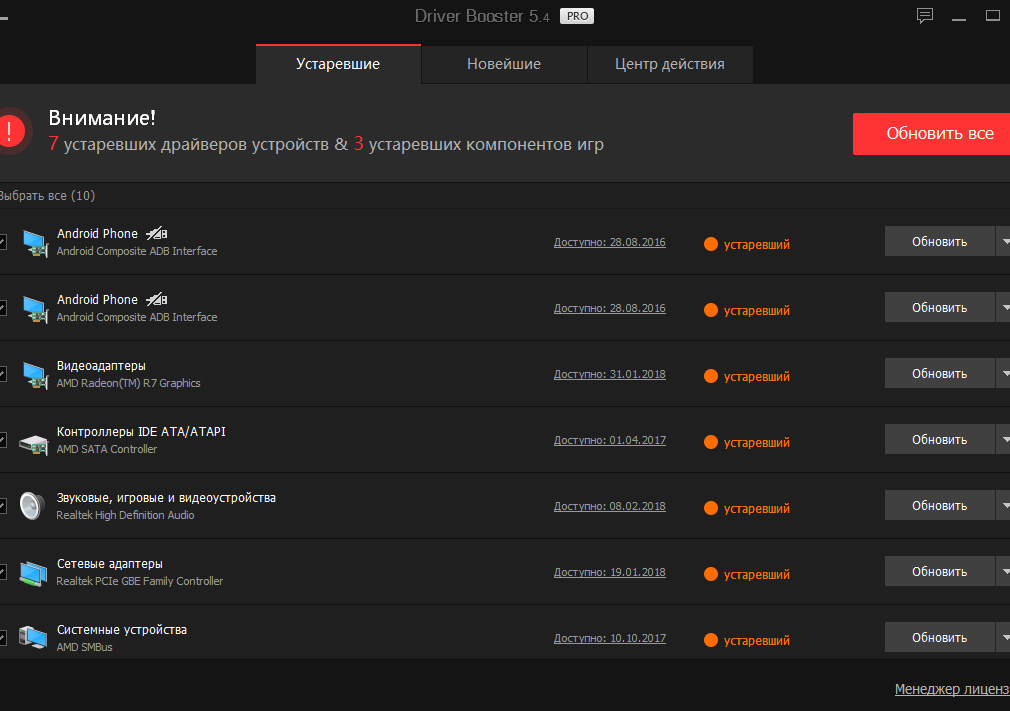This screenshot has width=1010, height=711.
Task: Click the Видеоадаптеры display adapter icon
Action: 35,375
